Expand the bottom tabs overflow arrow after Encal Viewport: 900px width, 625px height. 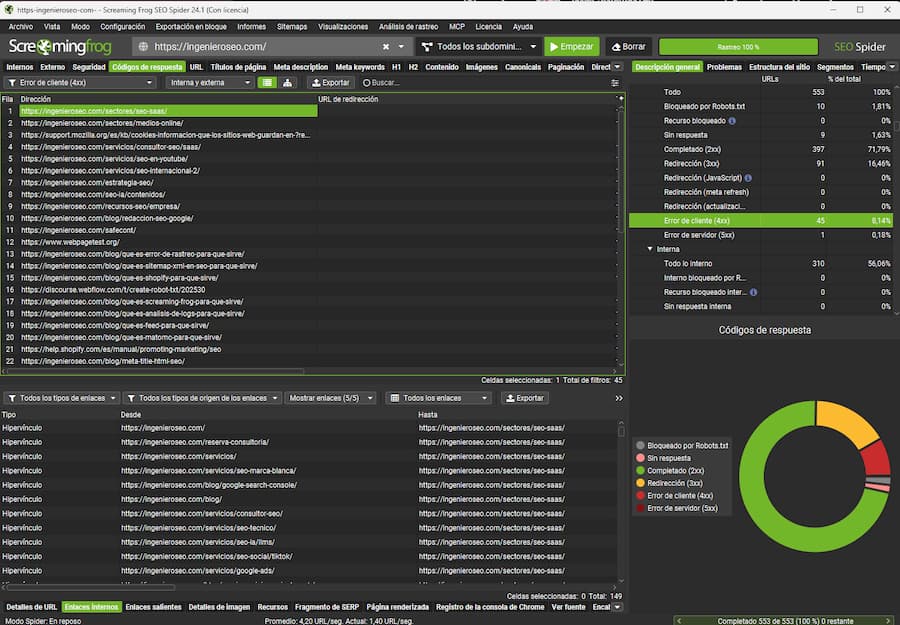point(617,607)
